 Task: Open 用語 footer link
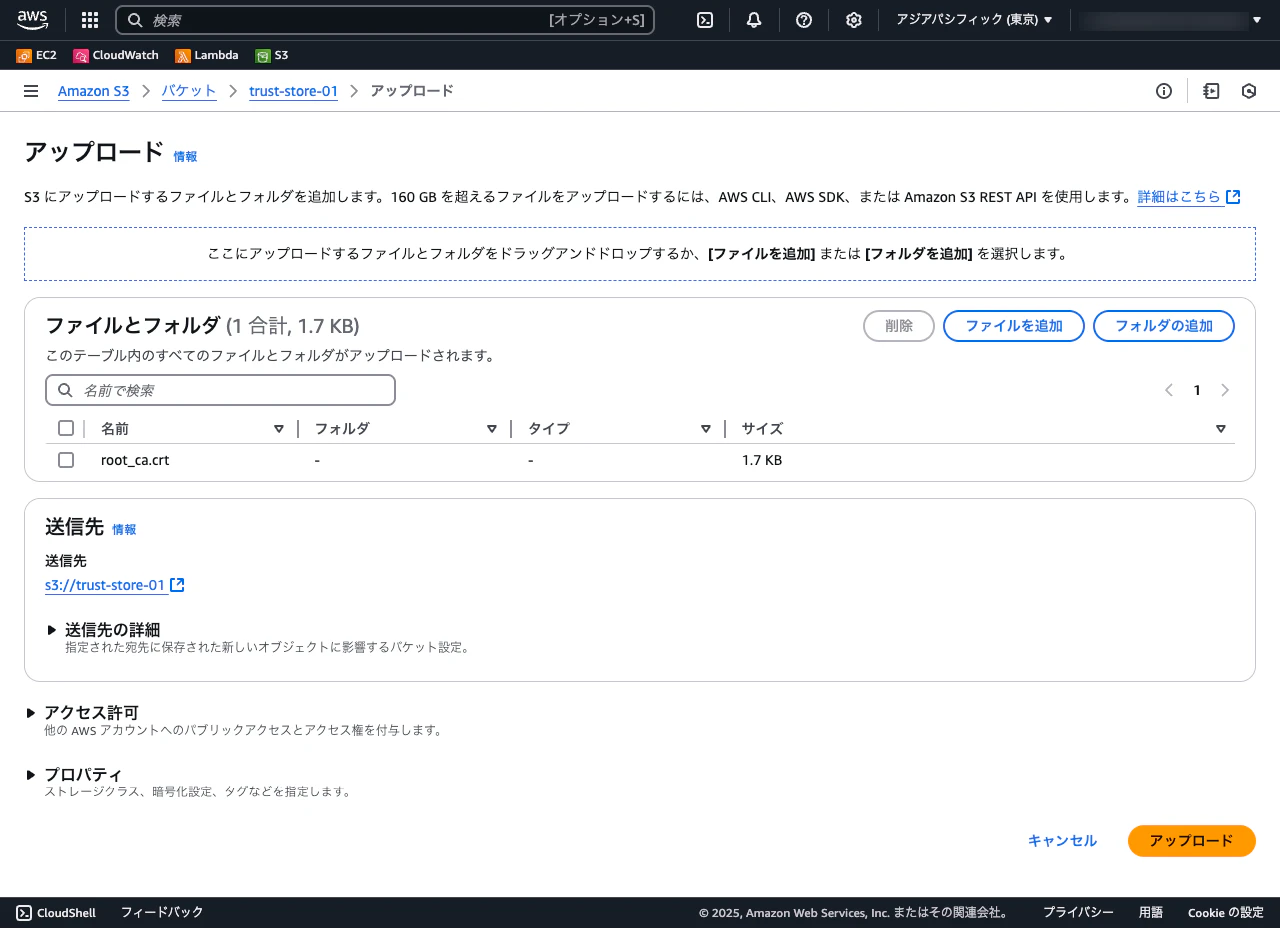(x=1151, y=912)
